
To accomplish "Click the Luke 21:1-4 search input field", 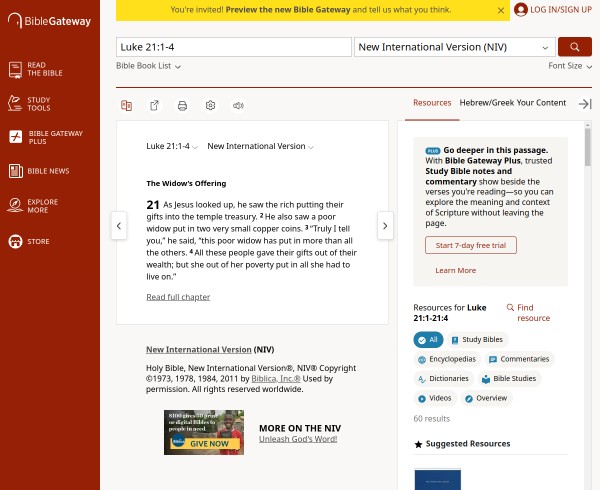I will tap(234, 47).
